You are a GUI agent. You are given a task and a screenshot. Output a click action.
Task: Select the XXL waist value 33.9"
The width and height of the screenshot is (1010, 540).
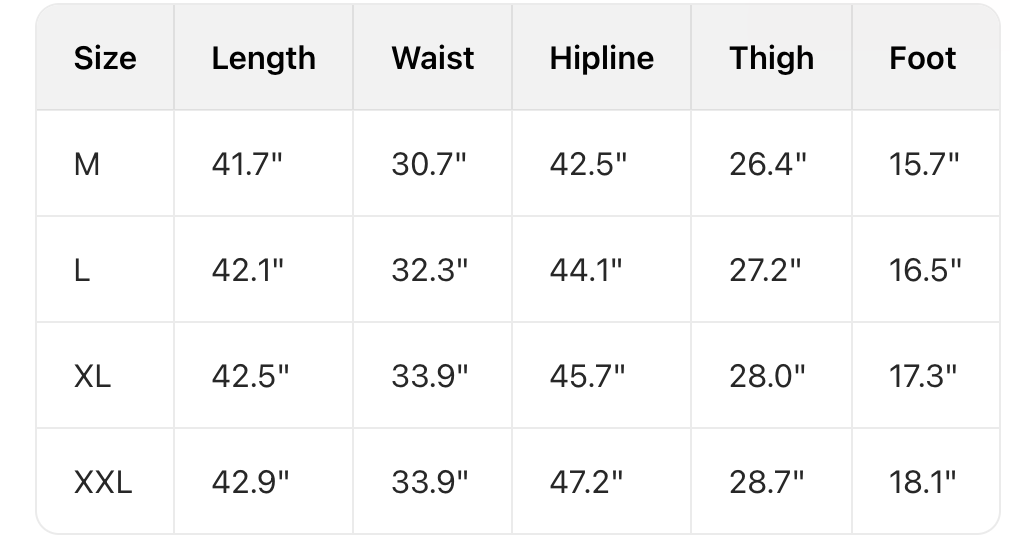[429, 483]
